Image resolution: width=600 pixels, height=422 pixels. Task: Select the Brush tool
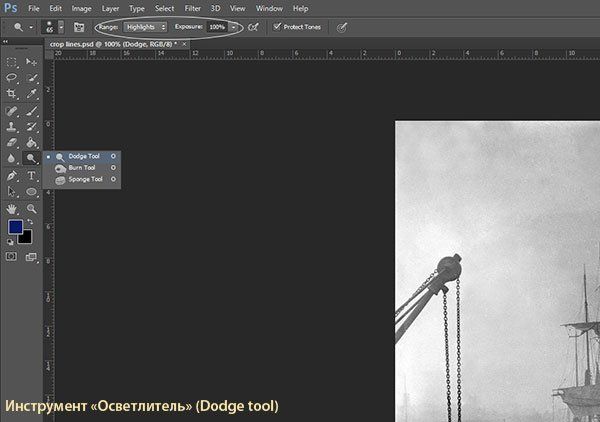[x=31, y=111]
